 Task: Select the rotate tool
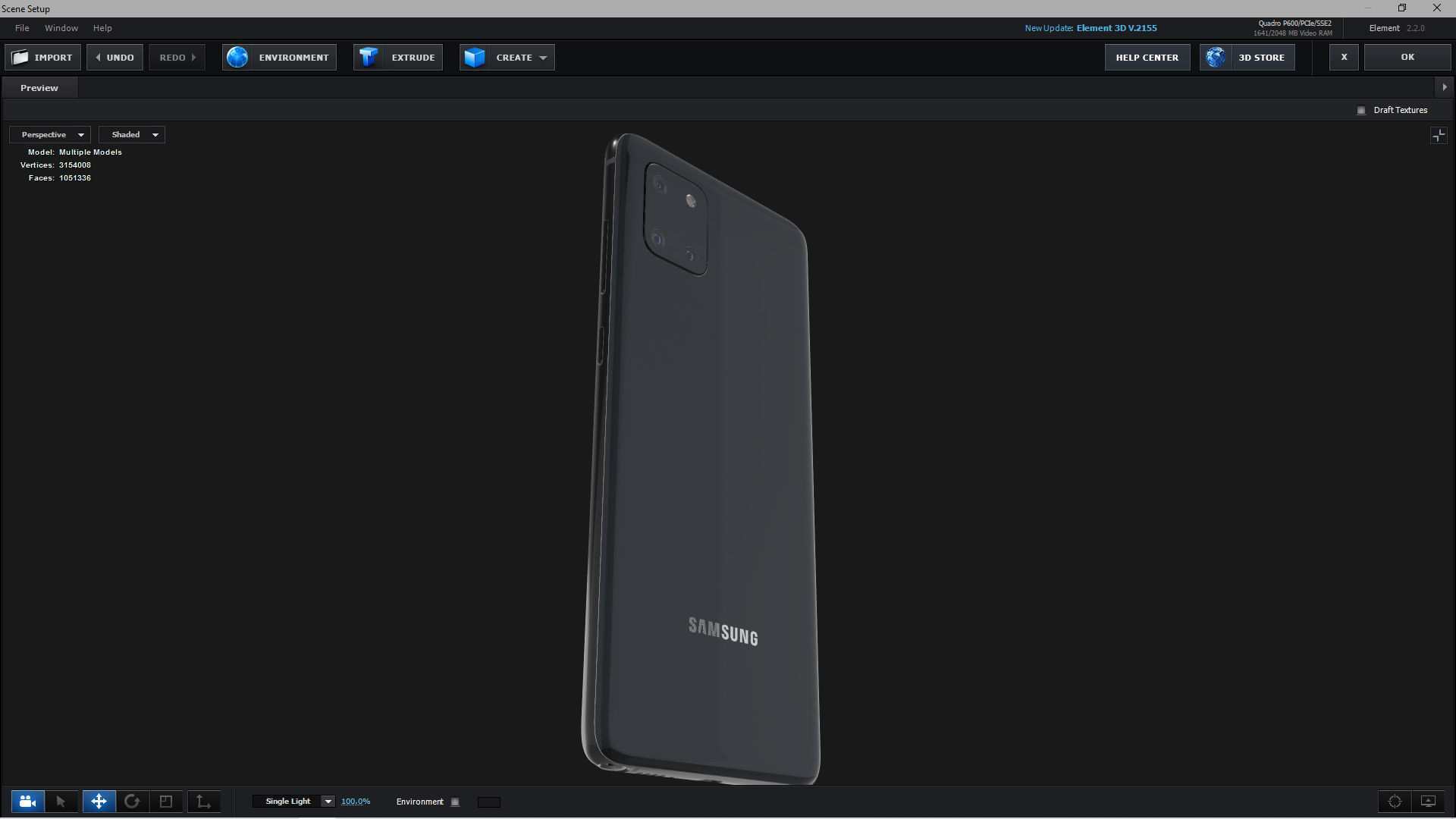point(132,802)
